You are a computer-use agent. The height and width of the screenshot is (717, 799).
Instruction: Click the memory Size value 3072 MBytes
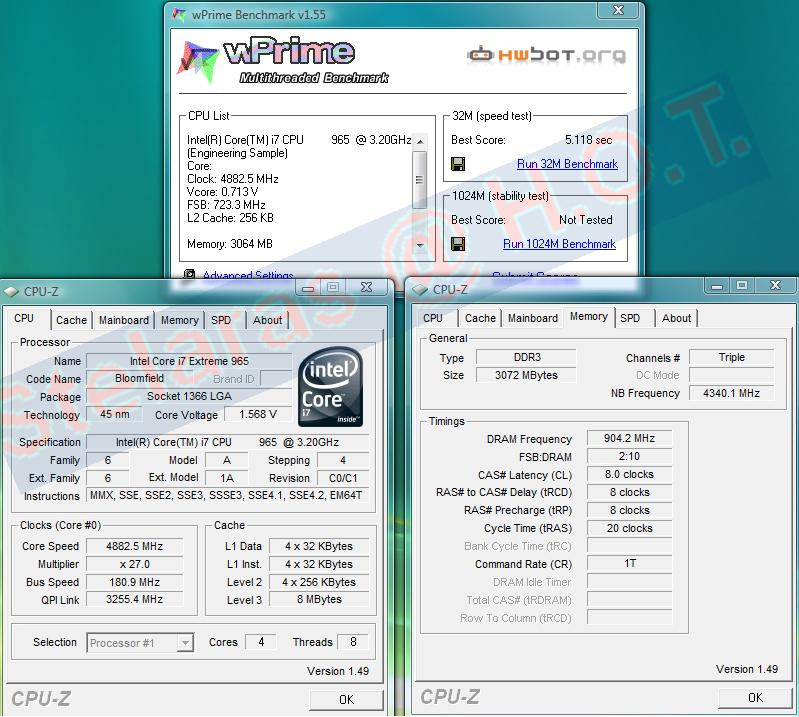click(x=526, y=375)
